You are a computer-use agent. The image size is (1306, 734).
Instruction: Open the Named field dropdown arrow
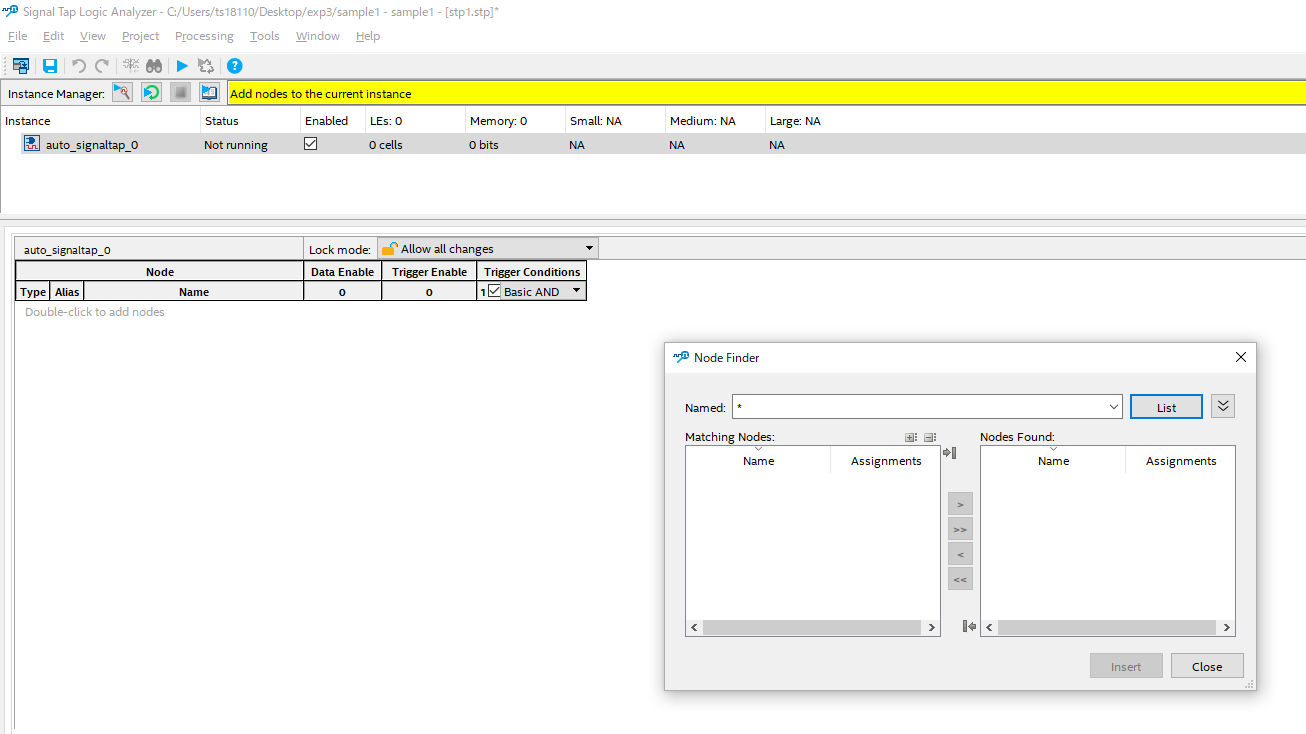pyautogui.click(x=1114, y=407)
